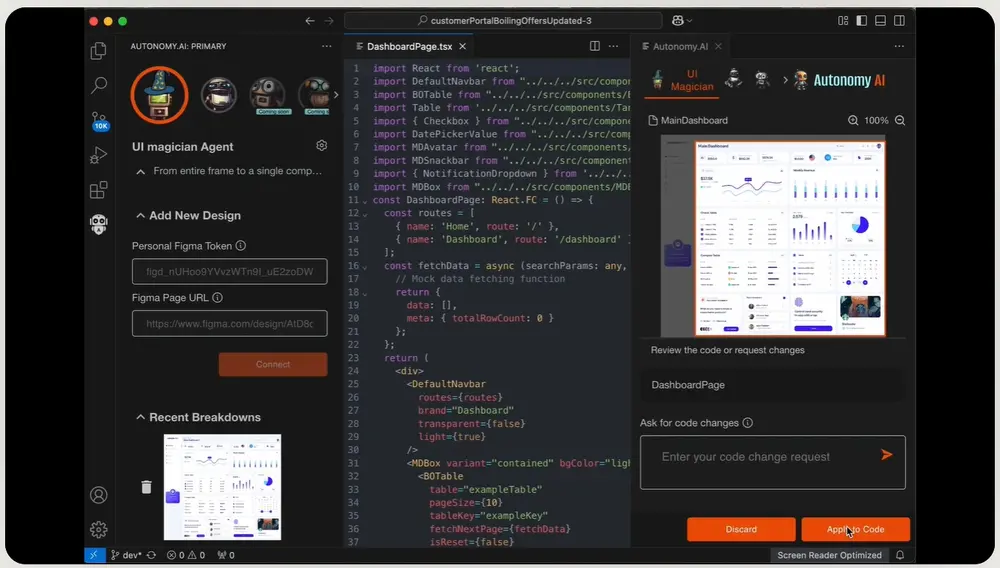Fold the return block at line 18
This screenshot has width=1000, height=568.
point(365,293)
